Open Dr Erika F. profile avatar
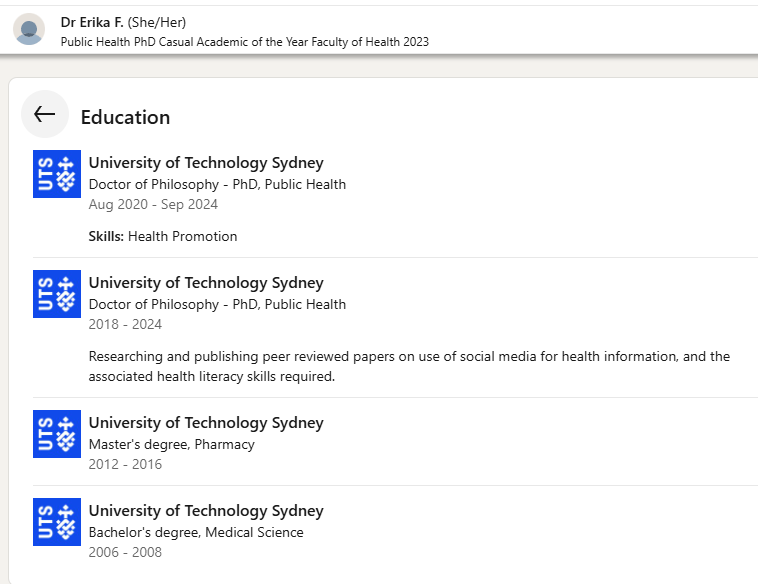Screen dimensions: 758x584 [29, 29]
